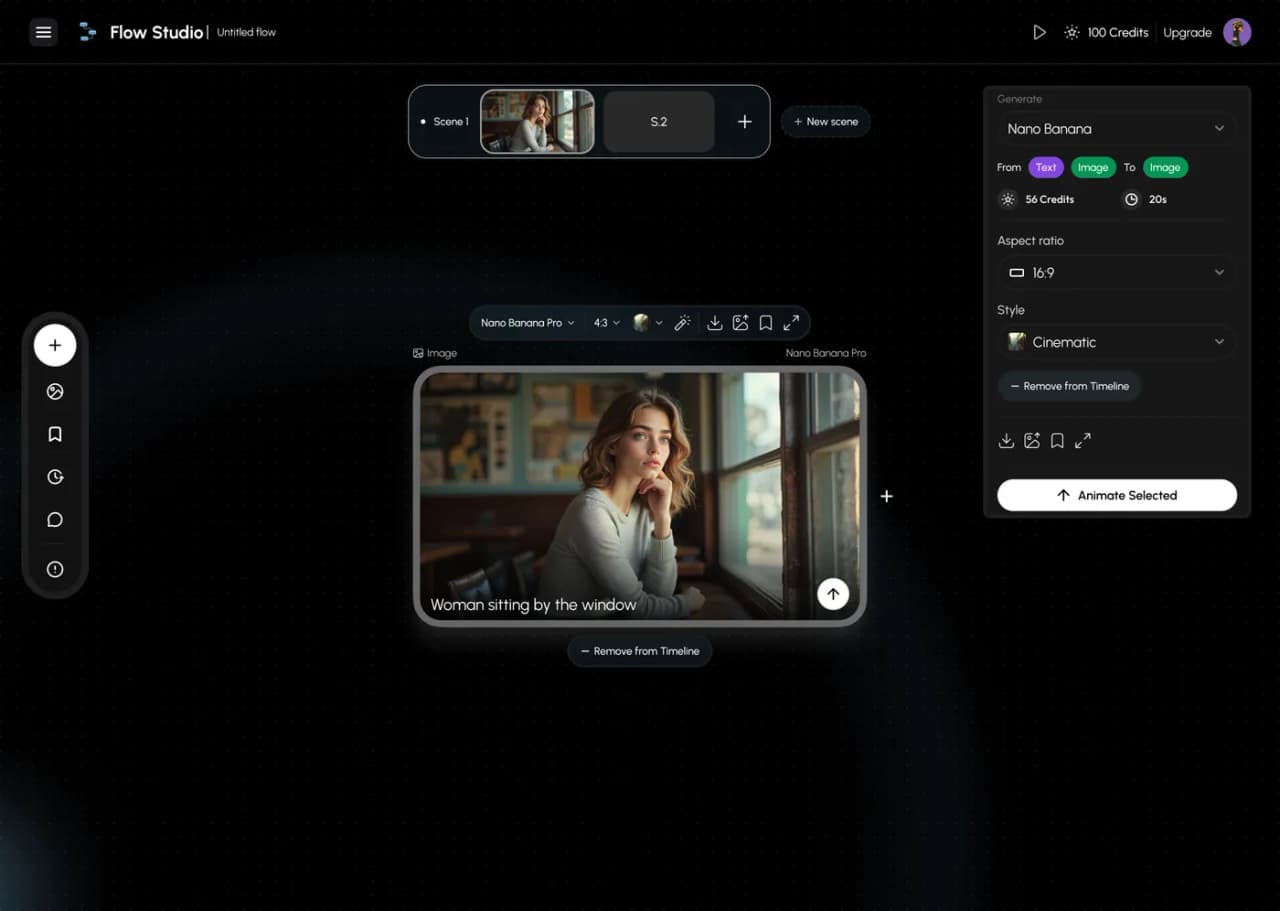Toggle the From Image chip

(x=1092, y=167)
